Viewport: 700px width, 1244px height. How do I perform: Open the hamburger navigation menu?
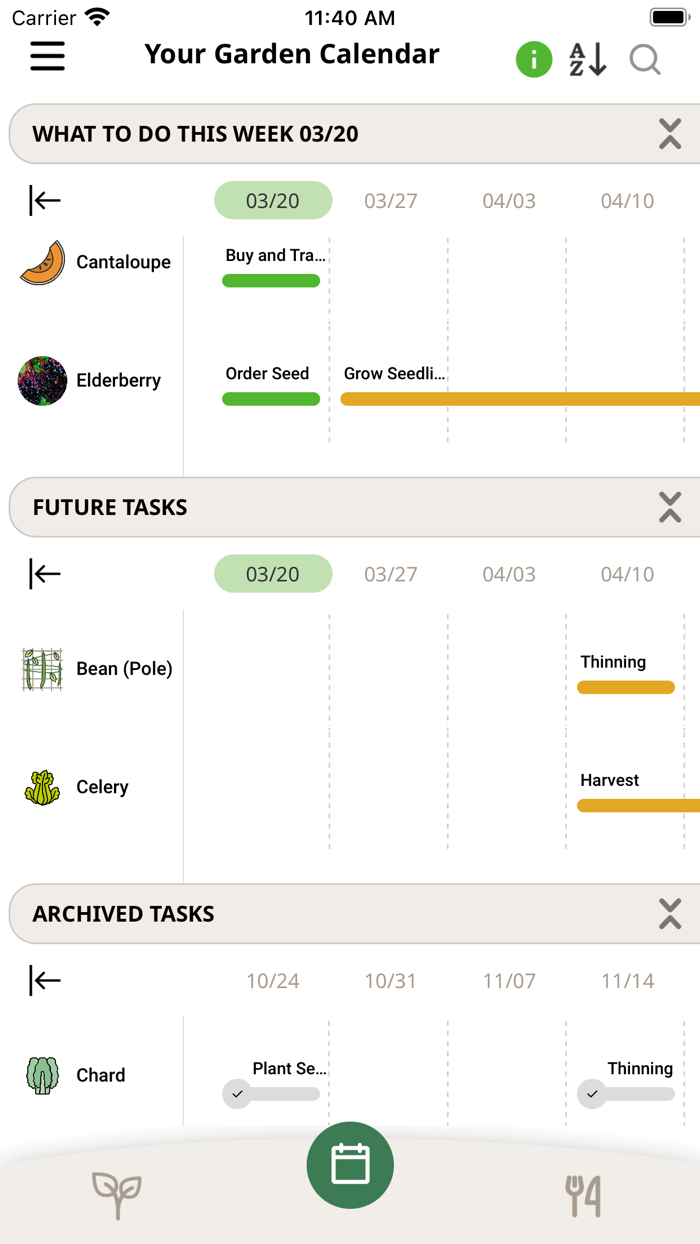[x=47, y=57]
